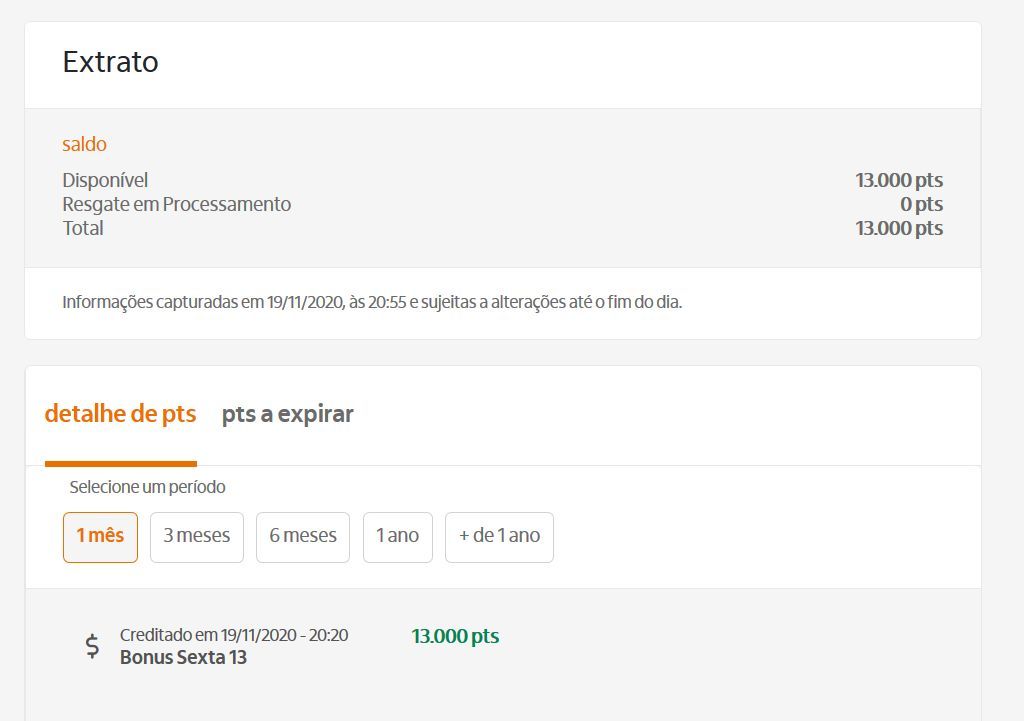Click the 'Total' balance label
Image resolution: width=1024 pixels, height=721 pixels.
pyautogui.click(x=83, y=228)
